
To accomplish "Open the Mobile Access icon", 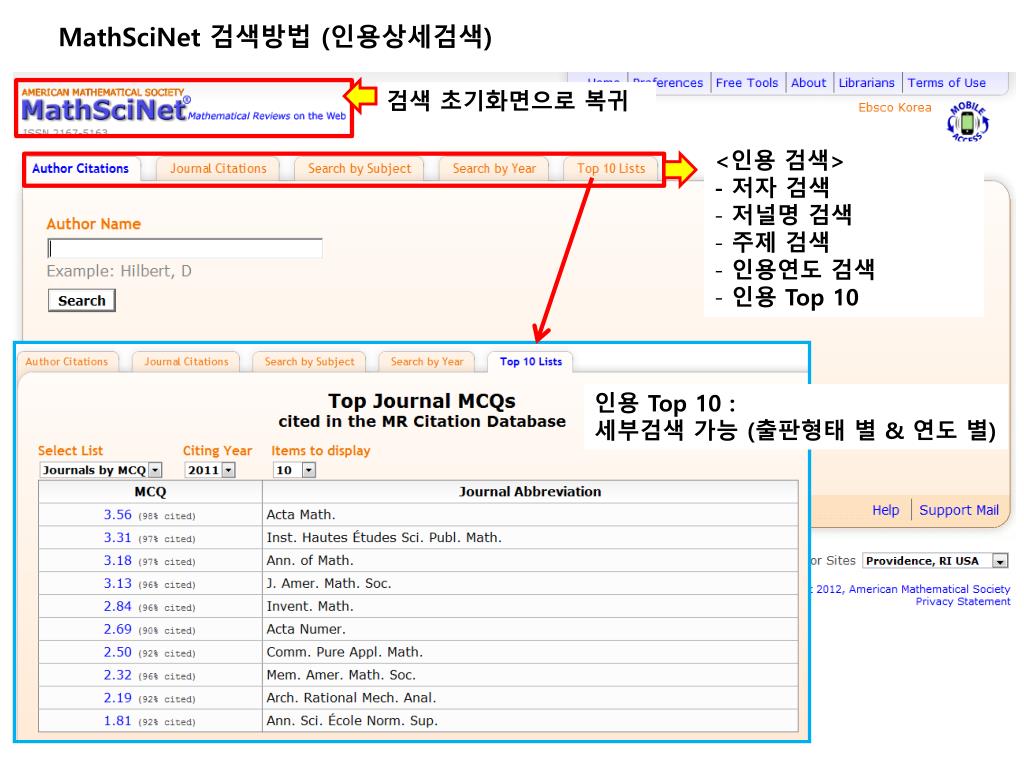I will pyautogui.click(x=968, y=121).
